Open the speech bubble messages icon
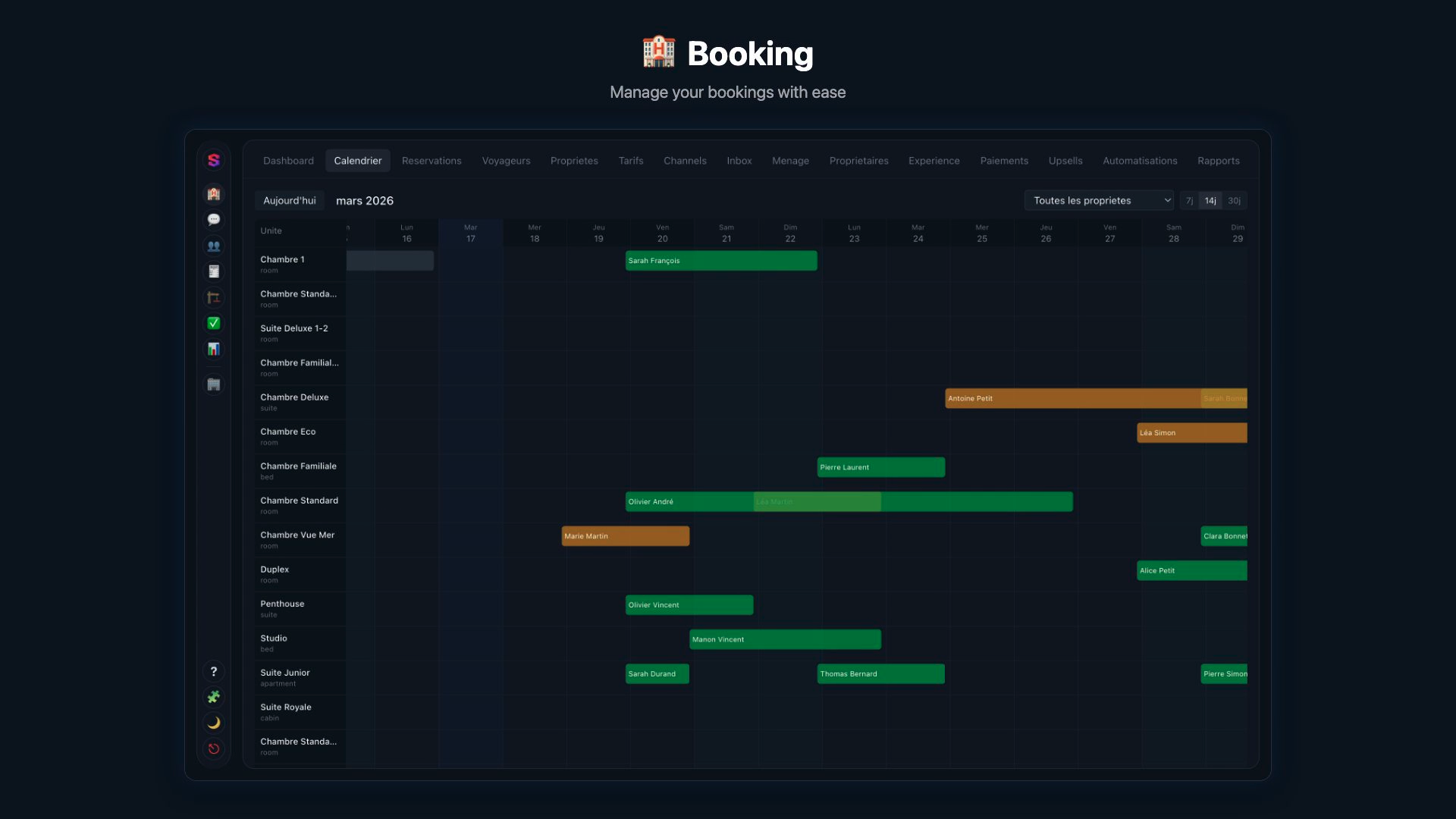 [214, 220]
